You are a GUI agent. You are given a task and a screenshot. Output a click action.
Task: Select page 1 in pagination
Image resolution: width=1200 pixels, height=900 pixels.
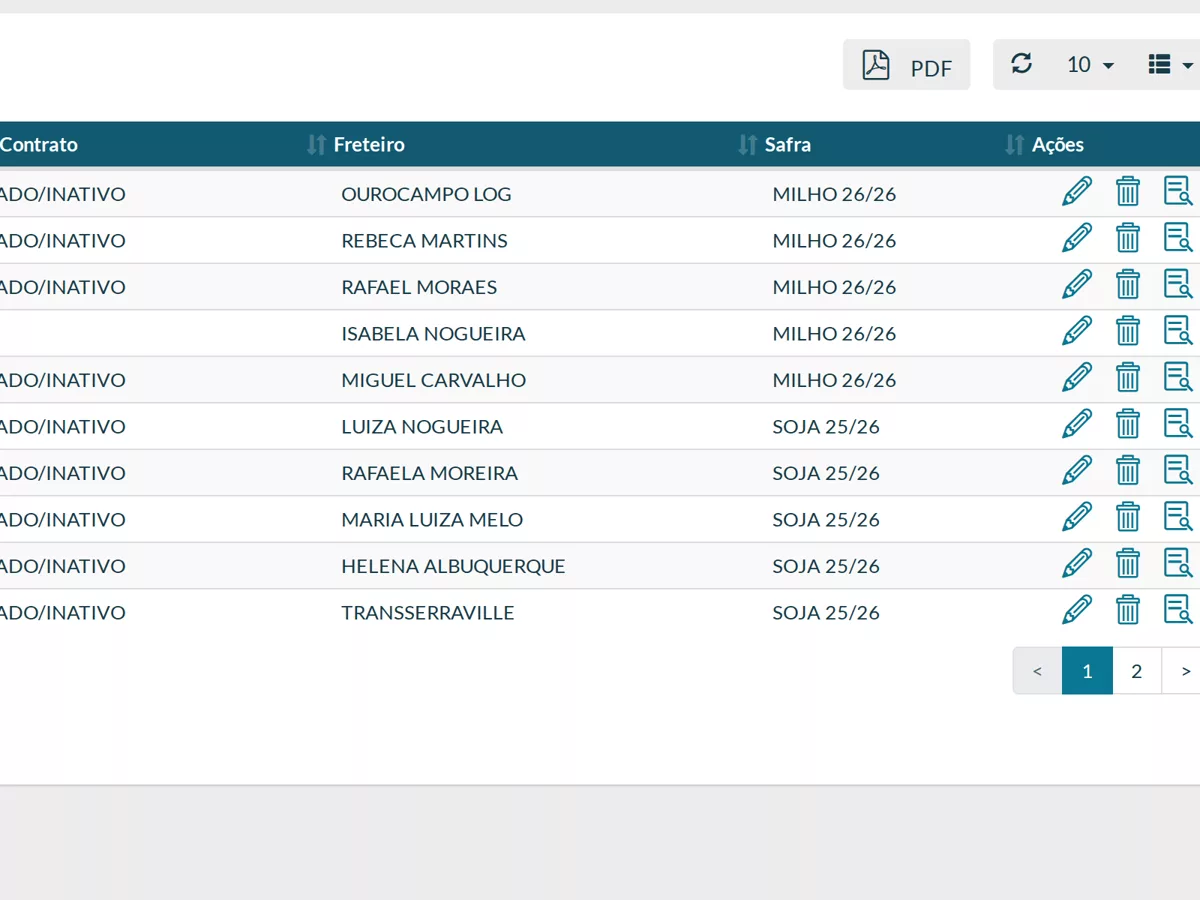click(x=1087, y=671)
